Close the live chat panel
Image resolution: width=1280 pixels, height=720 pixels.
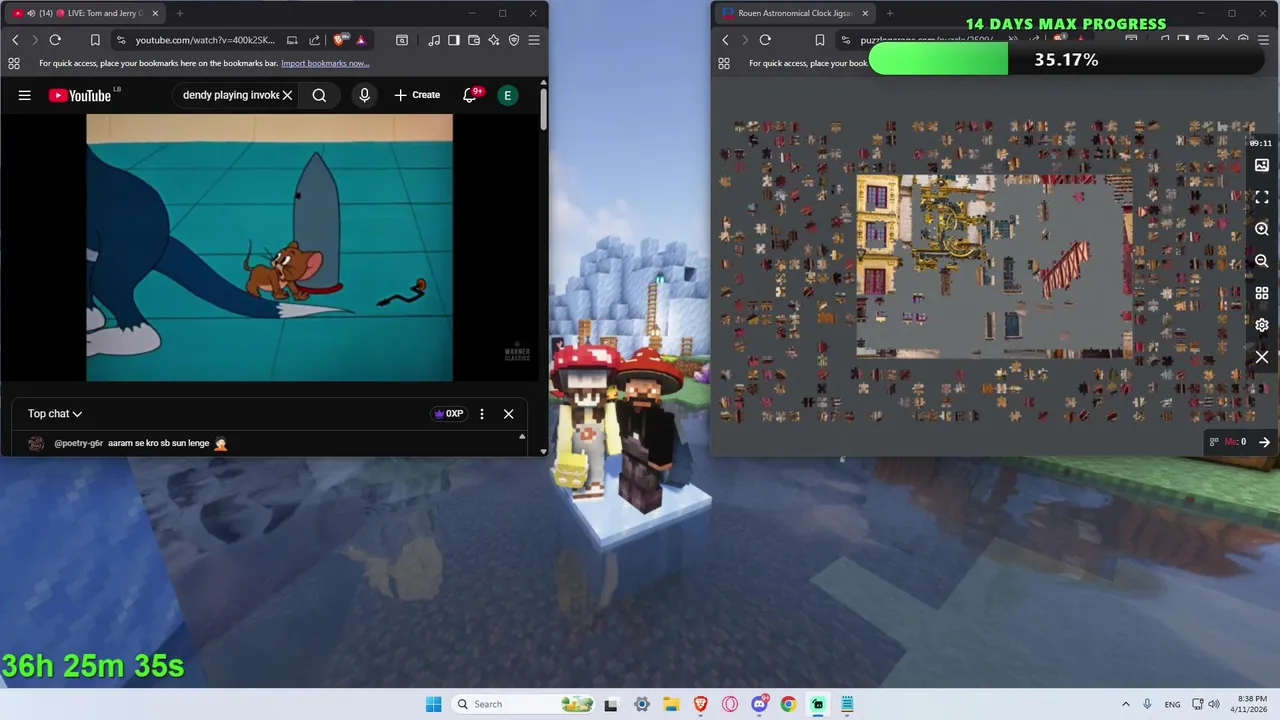pos(508,414)
